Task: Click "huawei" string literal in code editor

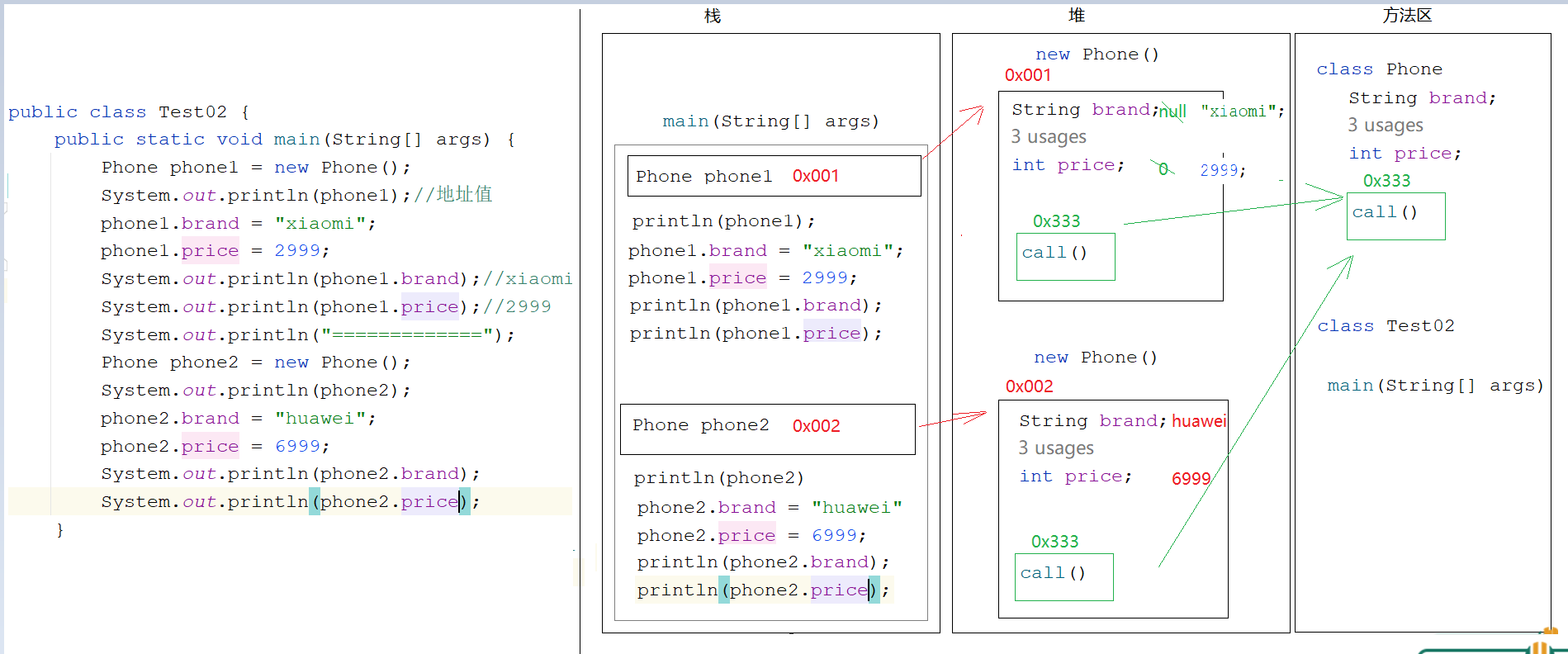Action: point(324,419)
